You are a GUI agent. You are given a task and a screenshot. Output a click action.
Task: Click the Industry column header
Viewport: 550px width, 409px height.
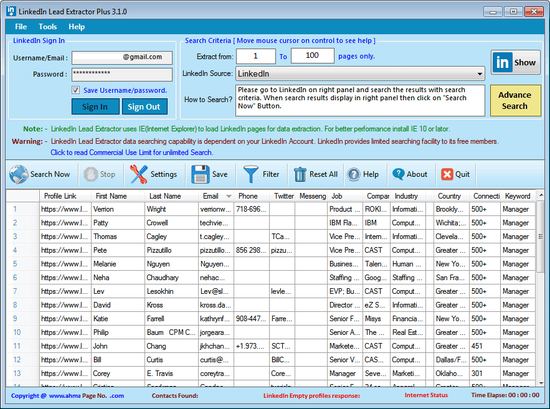pos(408,196)
